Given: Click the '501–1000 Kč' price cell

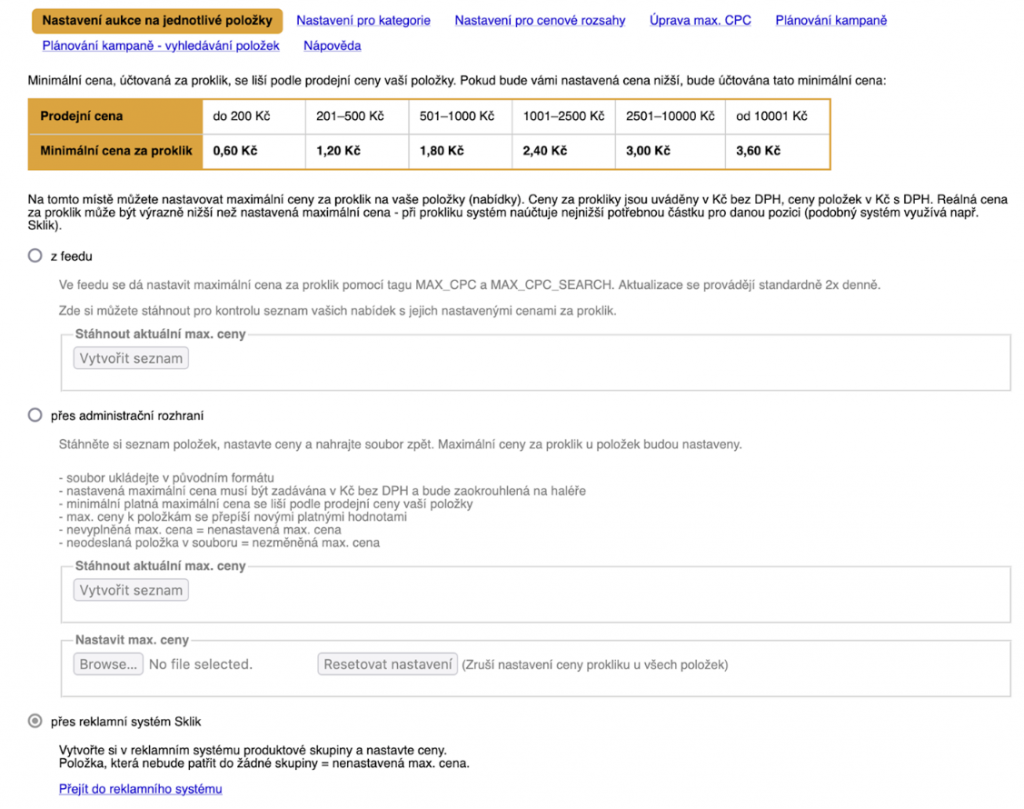Looking at the screenshot, I should click(x=460, y=116).
